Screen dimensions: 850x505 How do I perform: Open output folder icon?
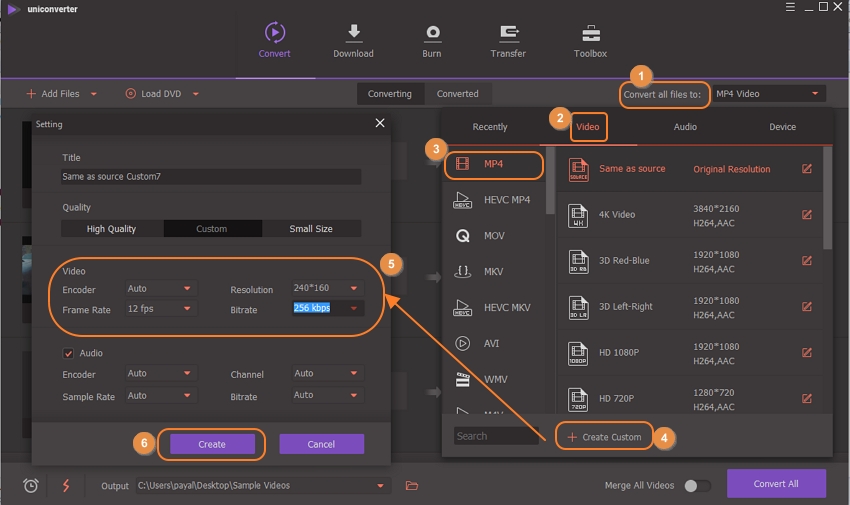(412, 485)
